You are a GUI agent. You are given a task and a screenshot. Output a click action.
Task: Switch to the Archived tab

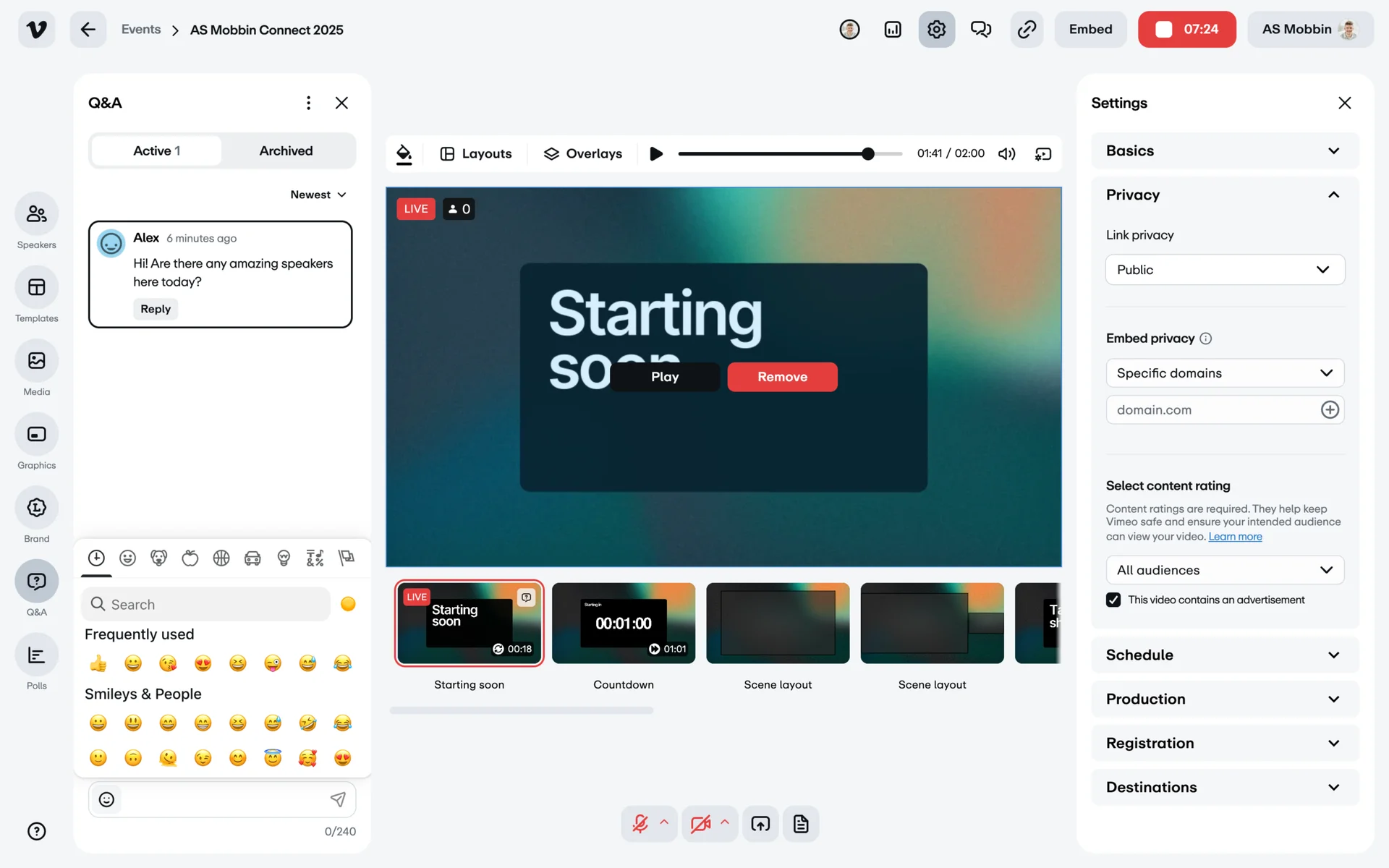286,150
